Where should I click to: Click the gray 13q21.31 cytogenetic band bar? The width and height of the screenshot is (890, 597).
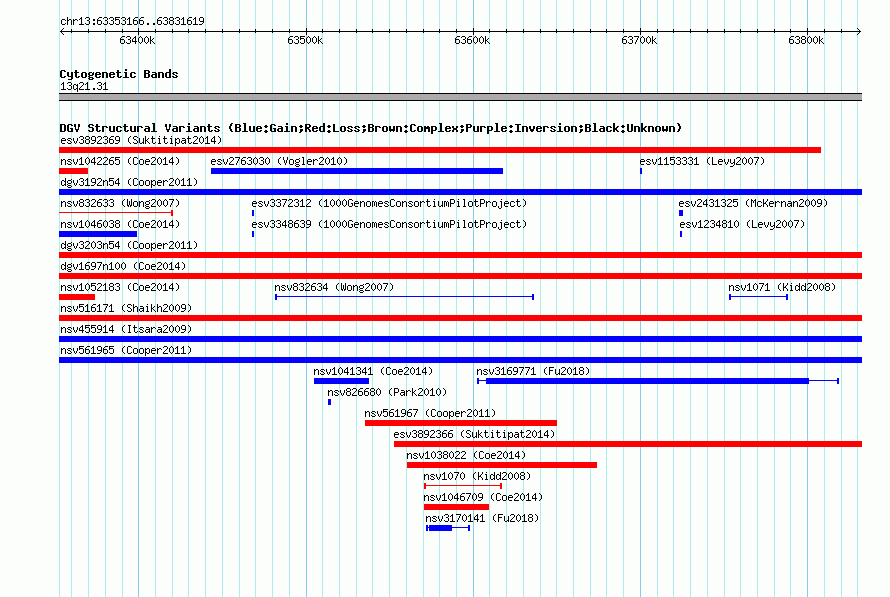460,97
